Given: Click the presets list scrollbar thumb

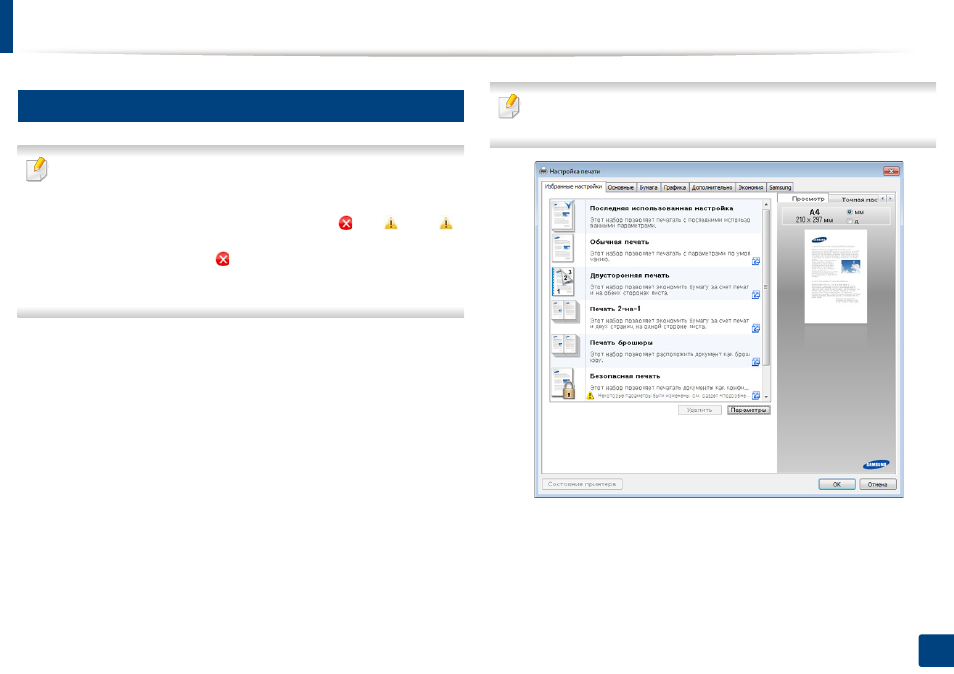Looking at the screenshot, I should (766, 287).
